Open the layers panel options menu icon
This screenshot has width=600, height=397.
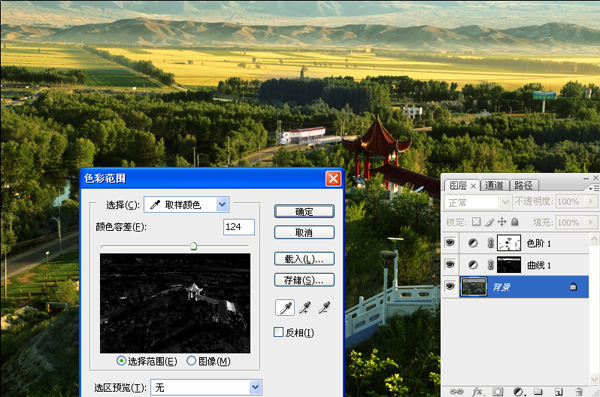click(x=593, y=188)
